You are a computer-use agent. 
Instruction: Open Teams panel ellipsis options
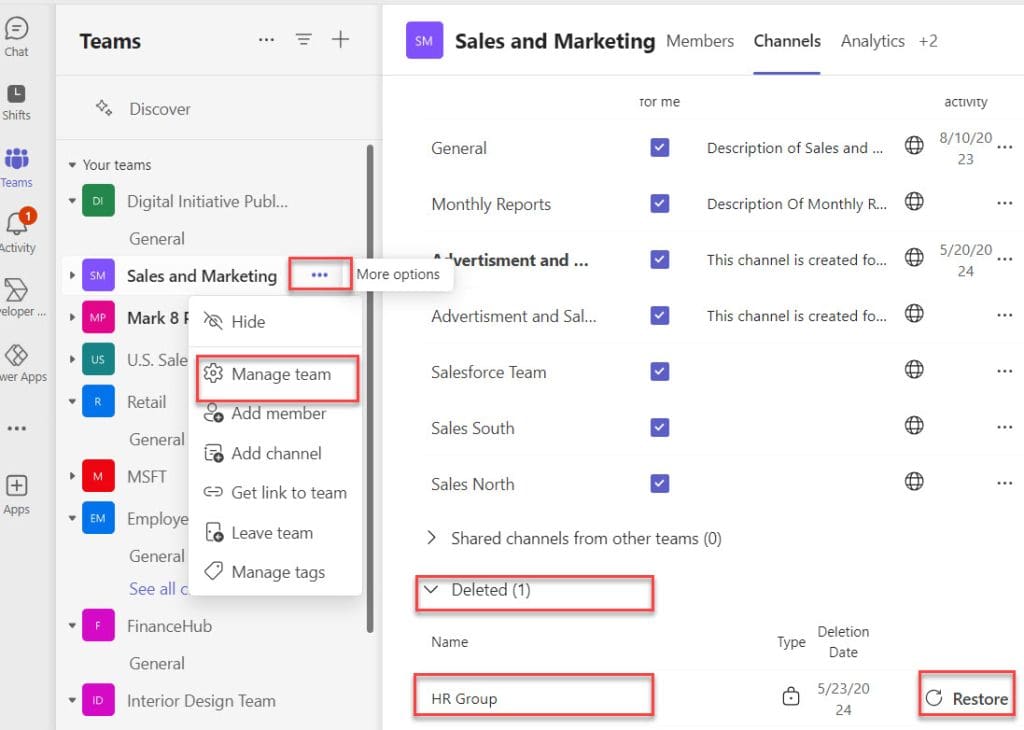pyautogui.click(x=266, y=40)
